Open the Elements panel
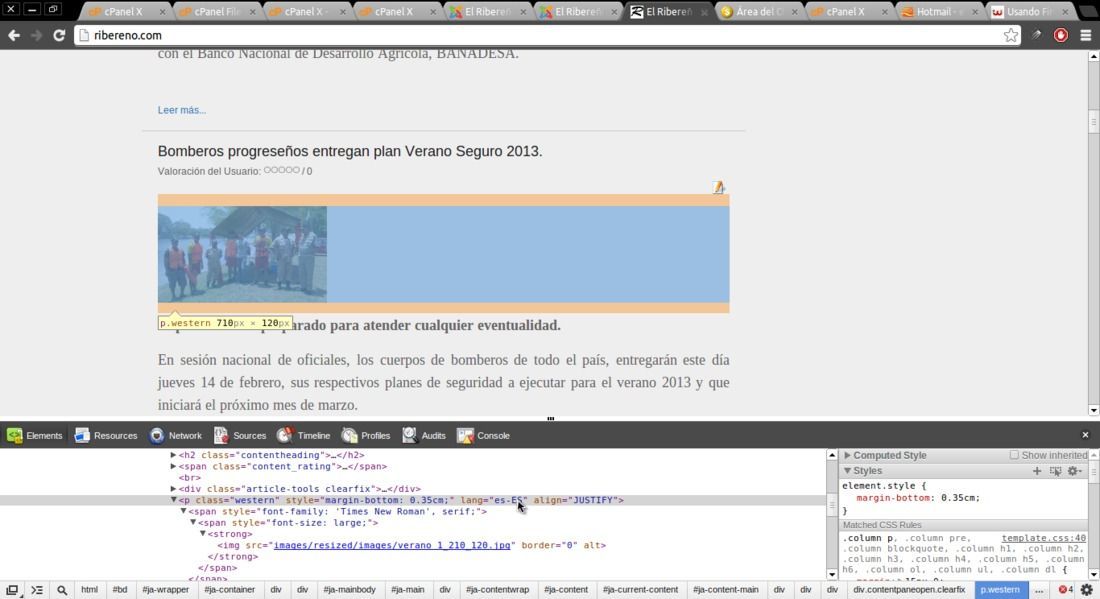Screen dimensions: 1100x599 [34, 436]
